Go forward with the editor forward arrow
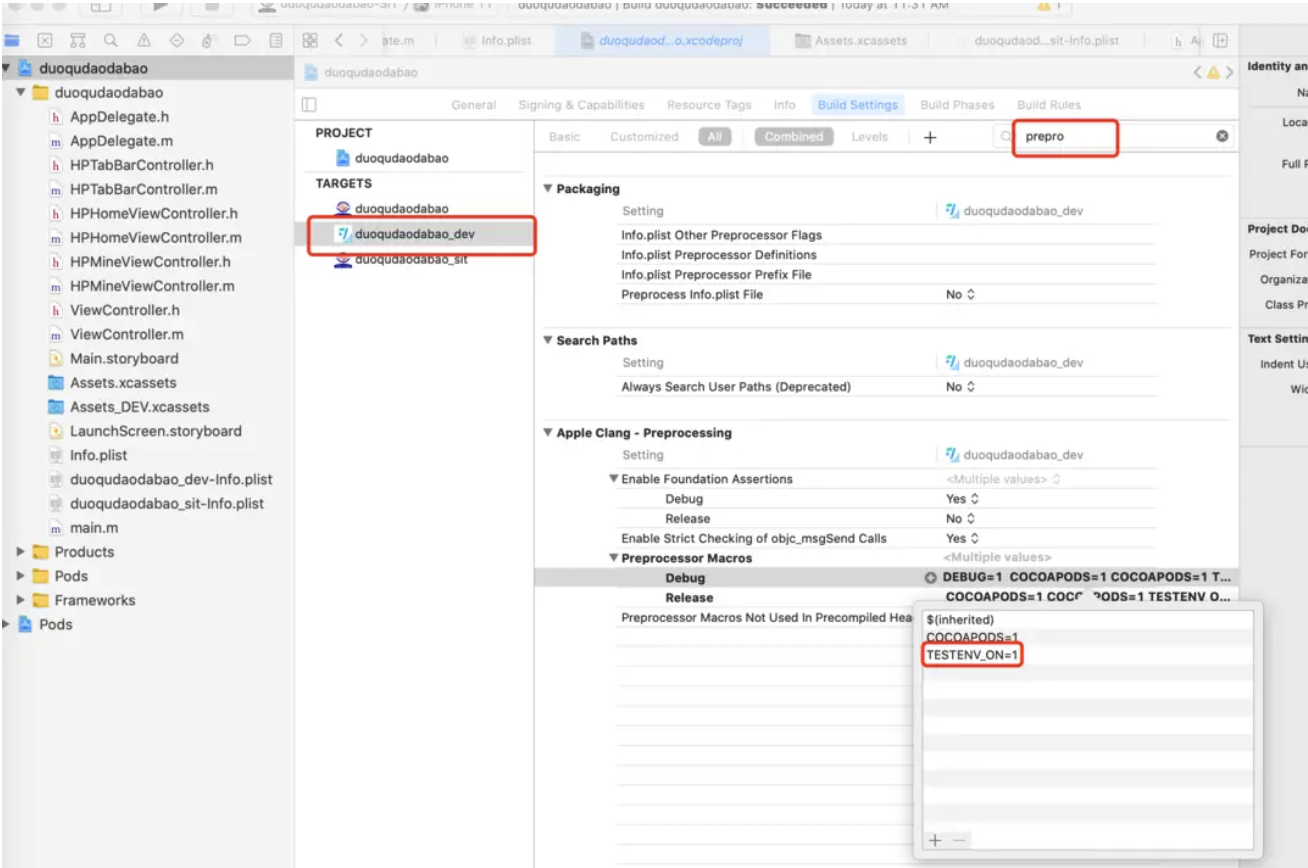 click(363, 41)
